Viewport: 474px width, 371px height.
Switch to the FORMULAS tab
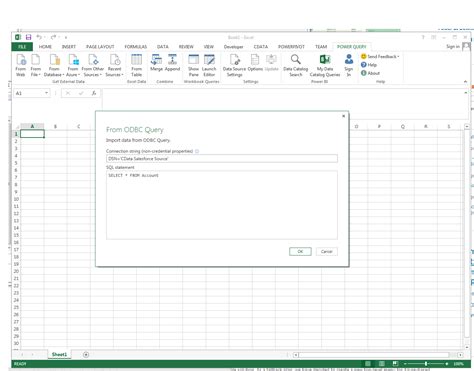[x=136, y=47]
